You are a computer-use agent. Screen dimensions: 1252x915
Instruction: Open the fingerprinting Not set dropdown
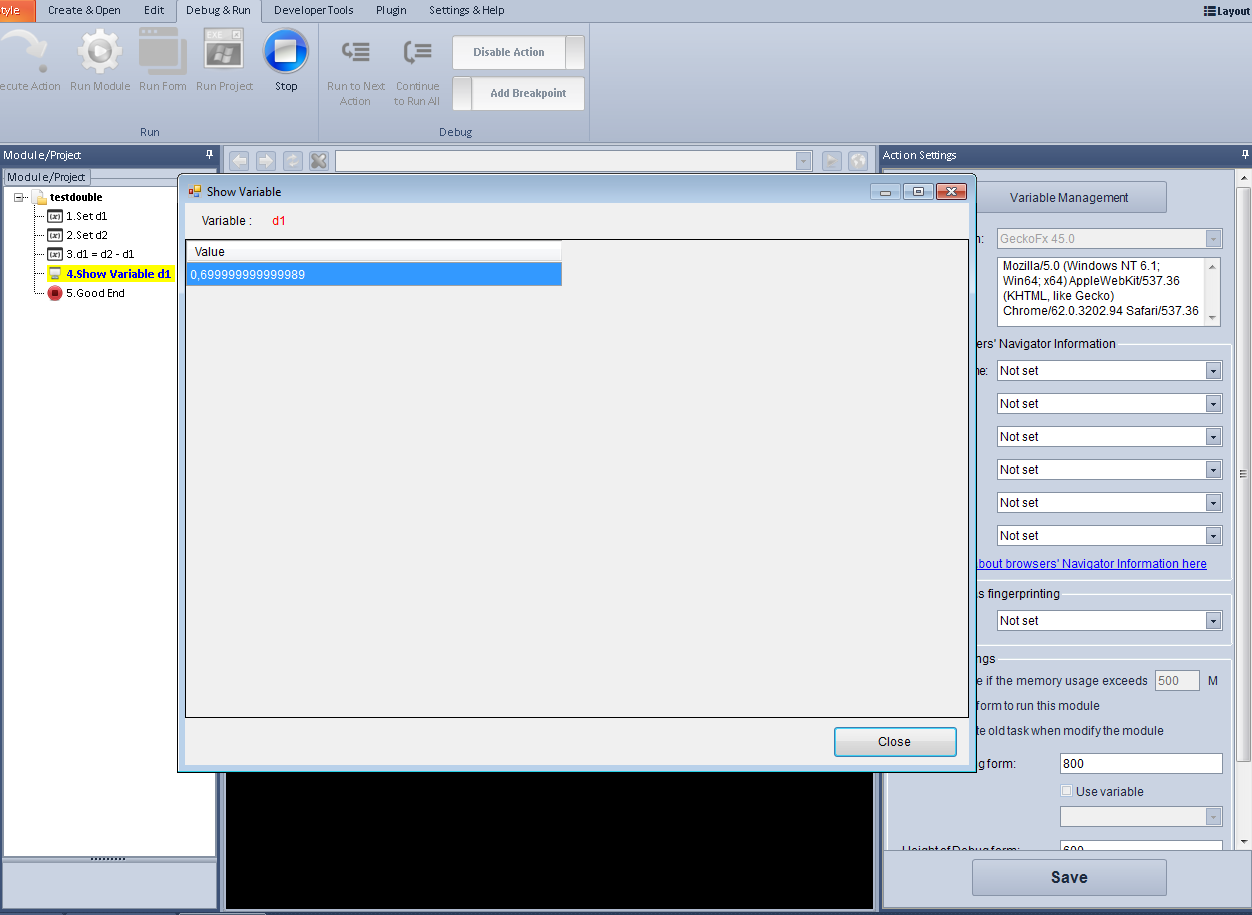(1213, 621)
